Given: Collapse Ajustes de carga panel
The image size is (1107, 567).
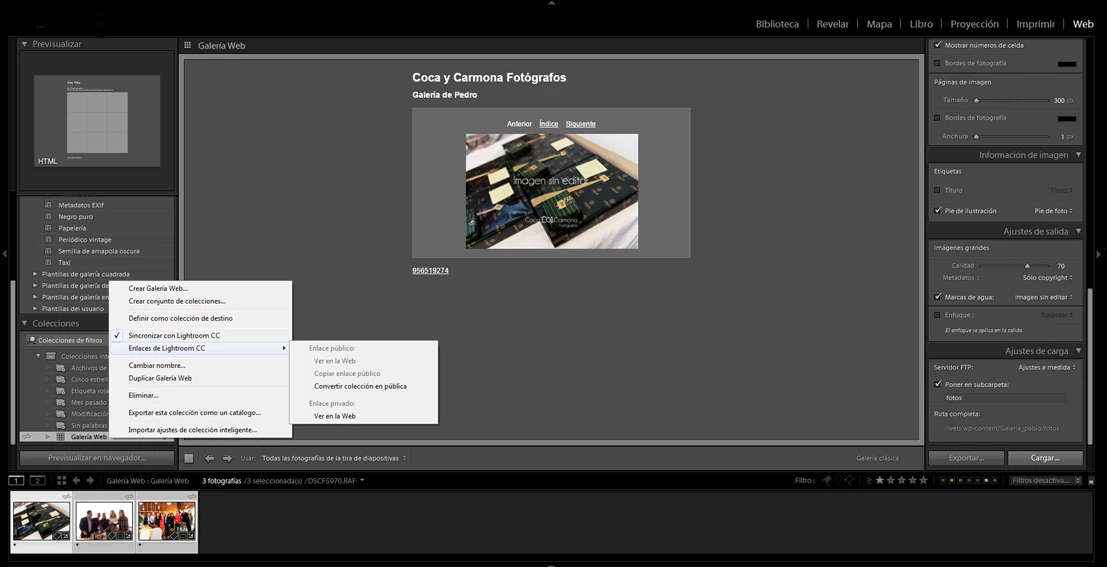Looking at the screenshot, I should [1079, 351].
